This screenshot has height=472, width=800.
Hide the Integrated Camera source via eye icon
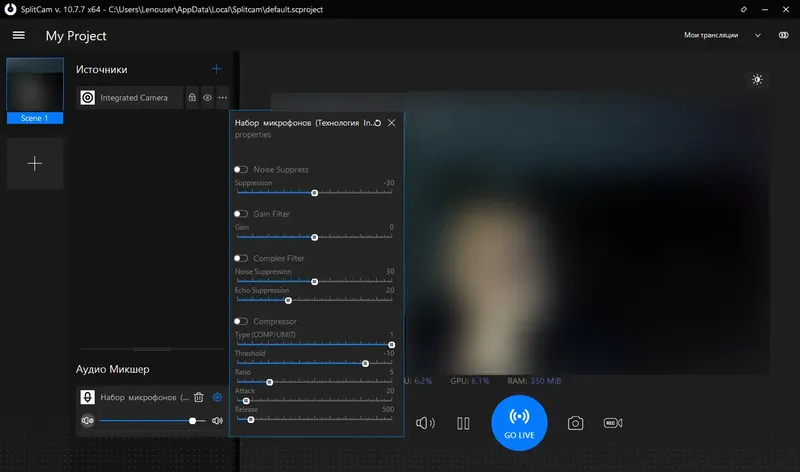coord(207,97)
